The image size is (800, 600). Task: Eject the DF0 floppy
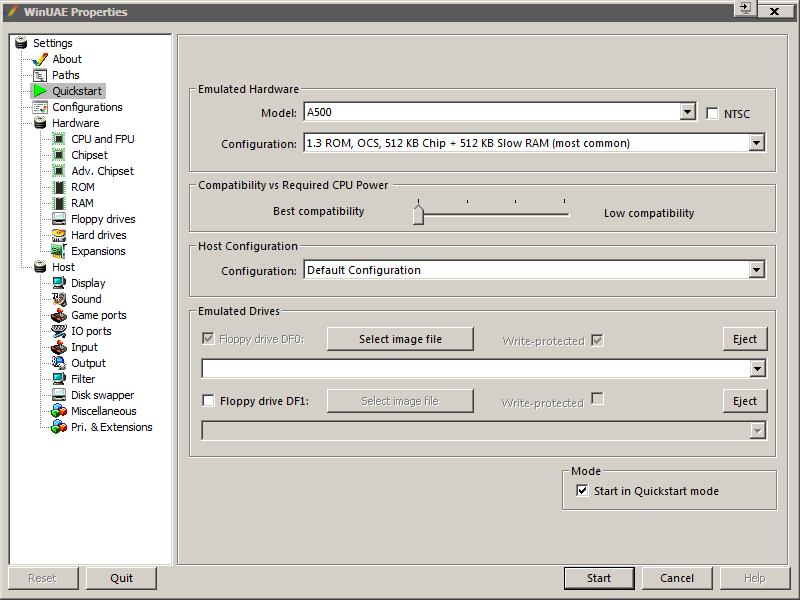(x=745, y=339)
